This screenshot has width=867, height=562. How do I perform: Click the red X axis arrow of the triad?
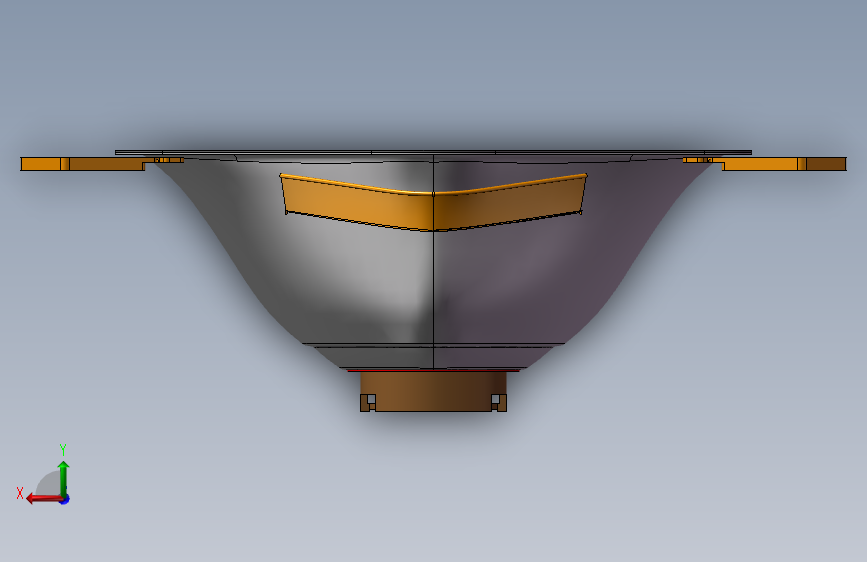pos(44,499)
